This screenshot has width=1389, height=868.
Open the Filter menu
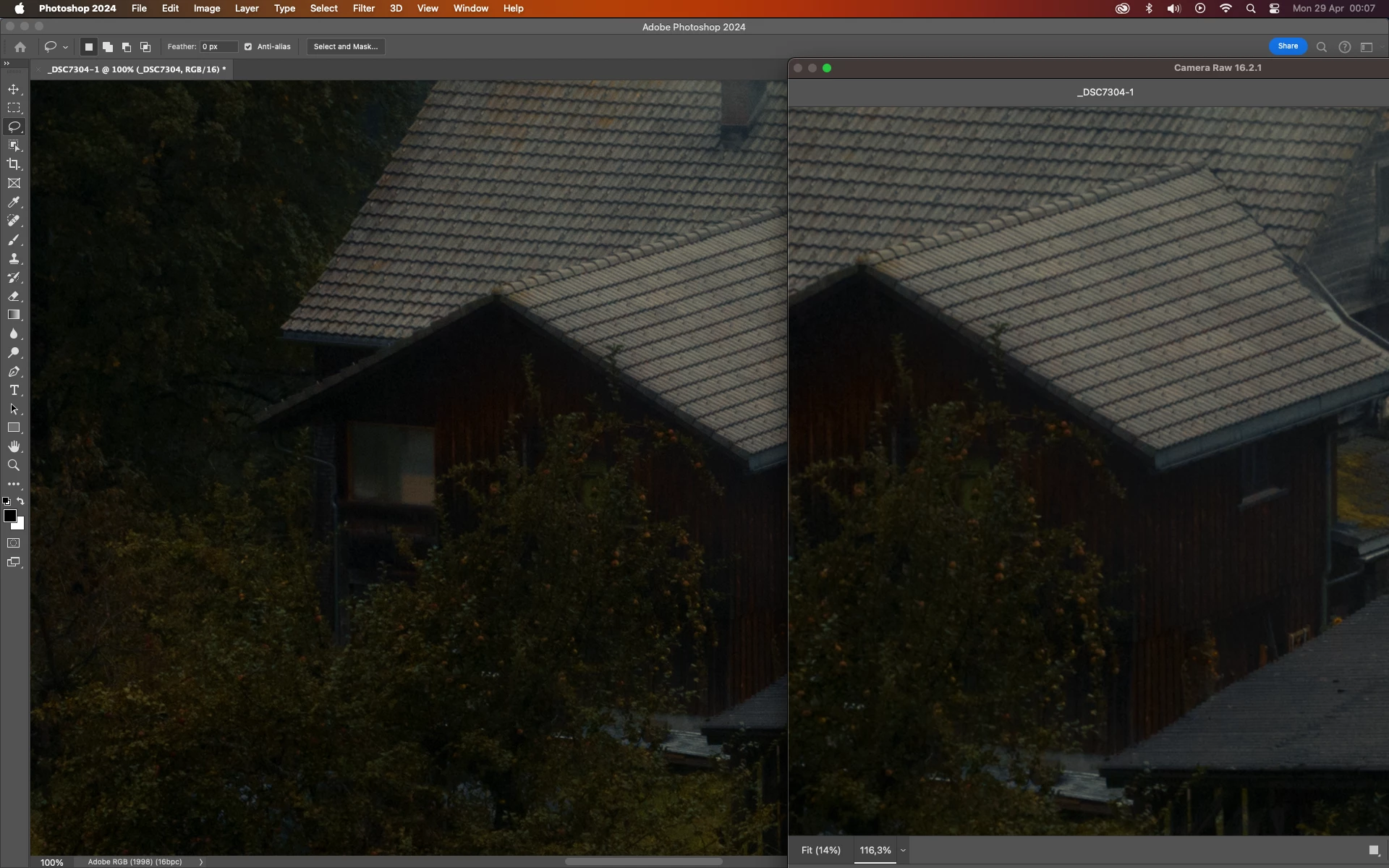click(x=363, y=8)
